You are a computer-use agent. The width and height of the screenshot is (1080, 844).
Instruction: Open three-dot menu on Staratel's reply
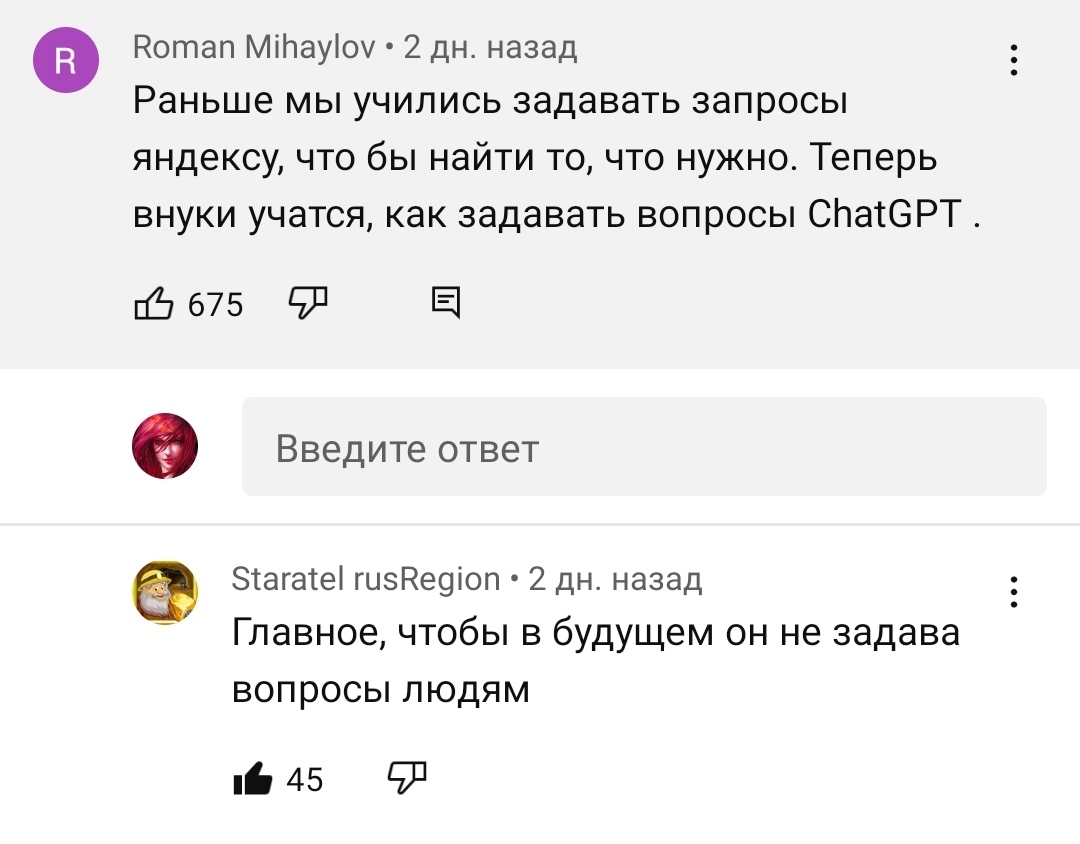point(1014,592)
